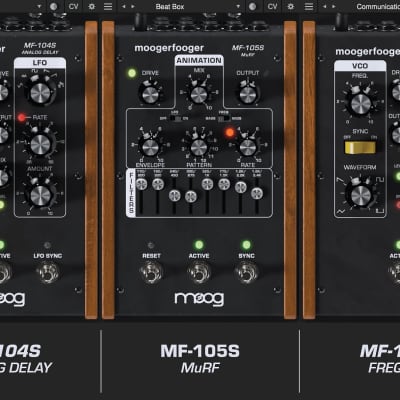Click previous preset arrow beside Communication preset
This screenshot has height=400, width=400.
[x=324, y=6]
